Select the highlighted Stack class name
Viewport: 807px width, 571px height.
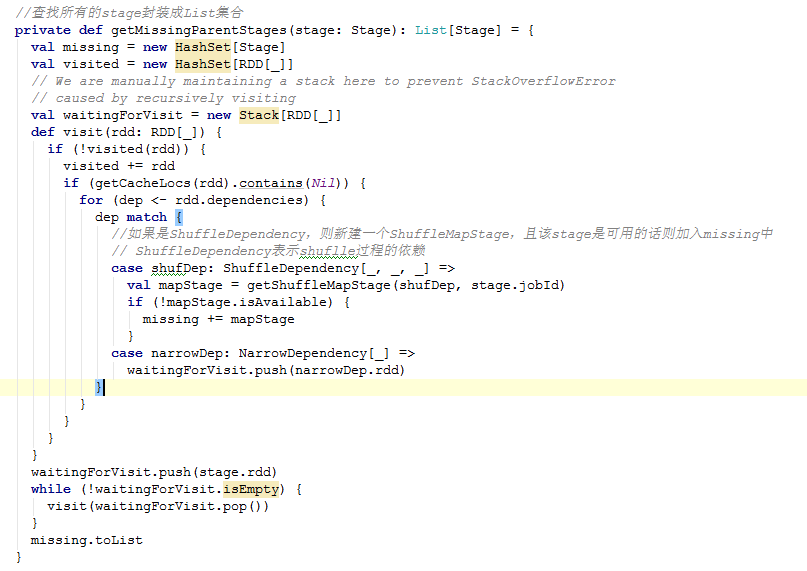pyautogui.click(x=259, y=115)
